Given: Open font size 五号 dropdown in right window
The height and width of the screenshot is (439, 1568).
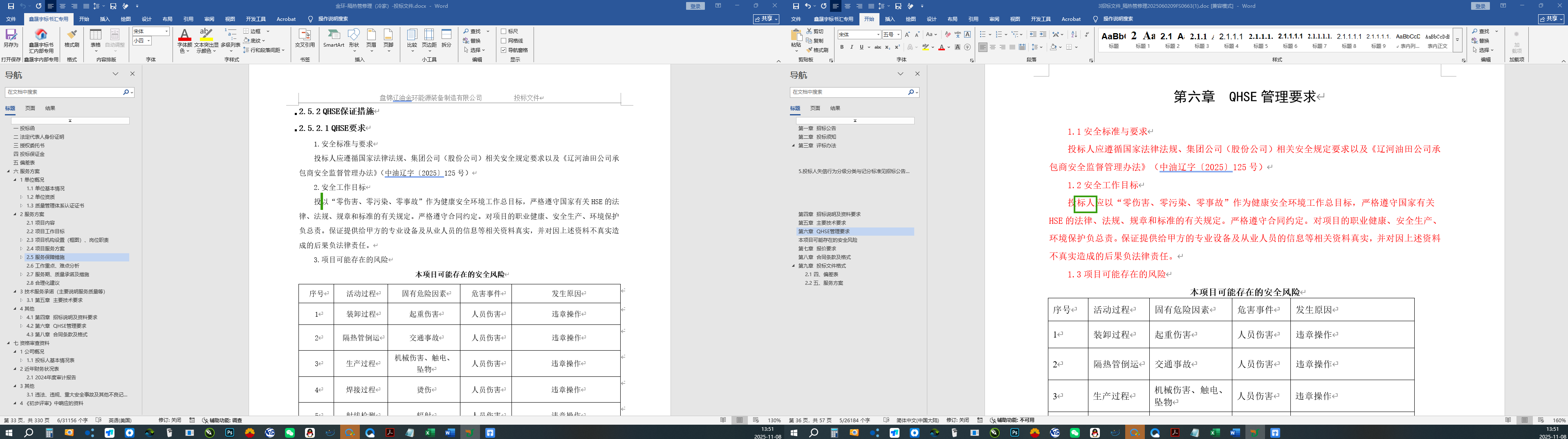Looking at the screenshot, I should point(898,35).
